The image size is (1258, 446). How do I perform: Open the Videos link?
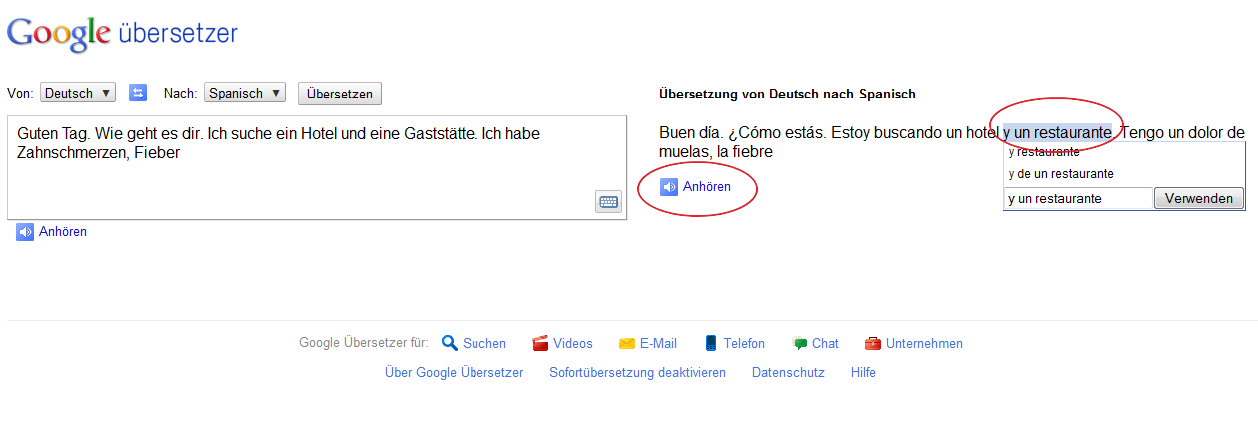pyautogui.click(x=573, y=343)
